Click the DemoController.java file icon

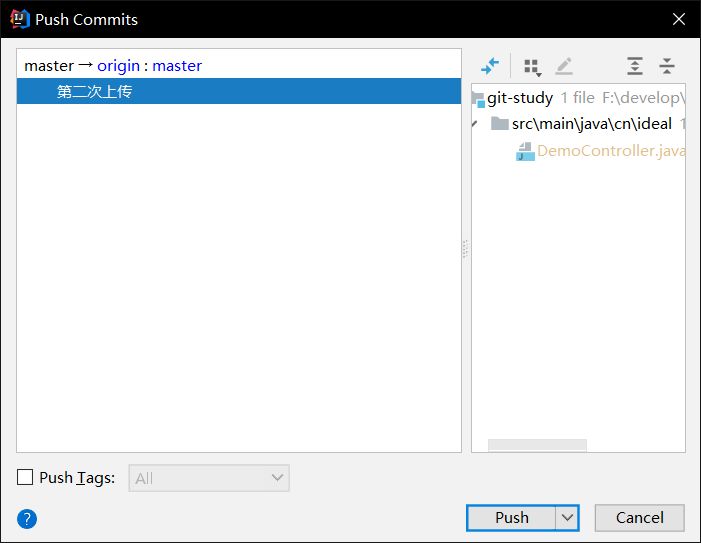pos(525,151)
